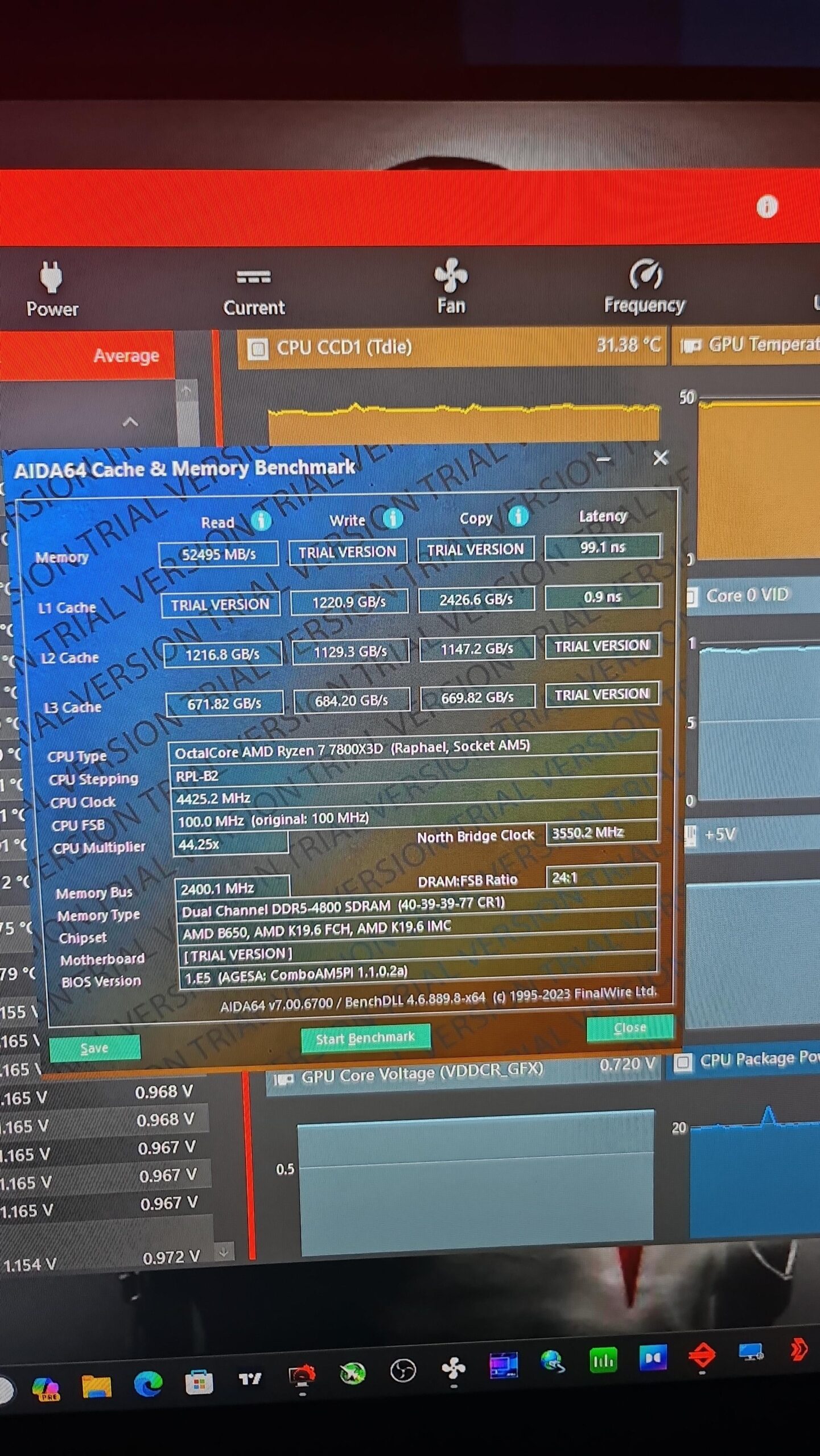Click the Chipset row AMD B650

[417, 930]
